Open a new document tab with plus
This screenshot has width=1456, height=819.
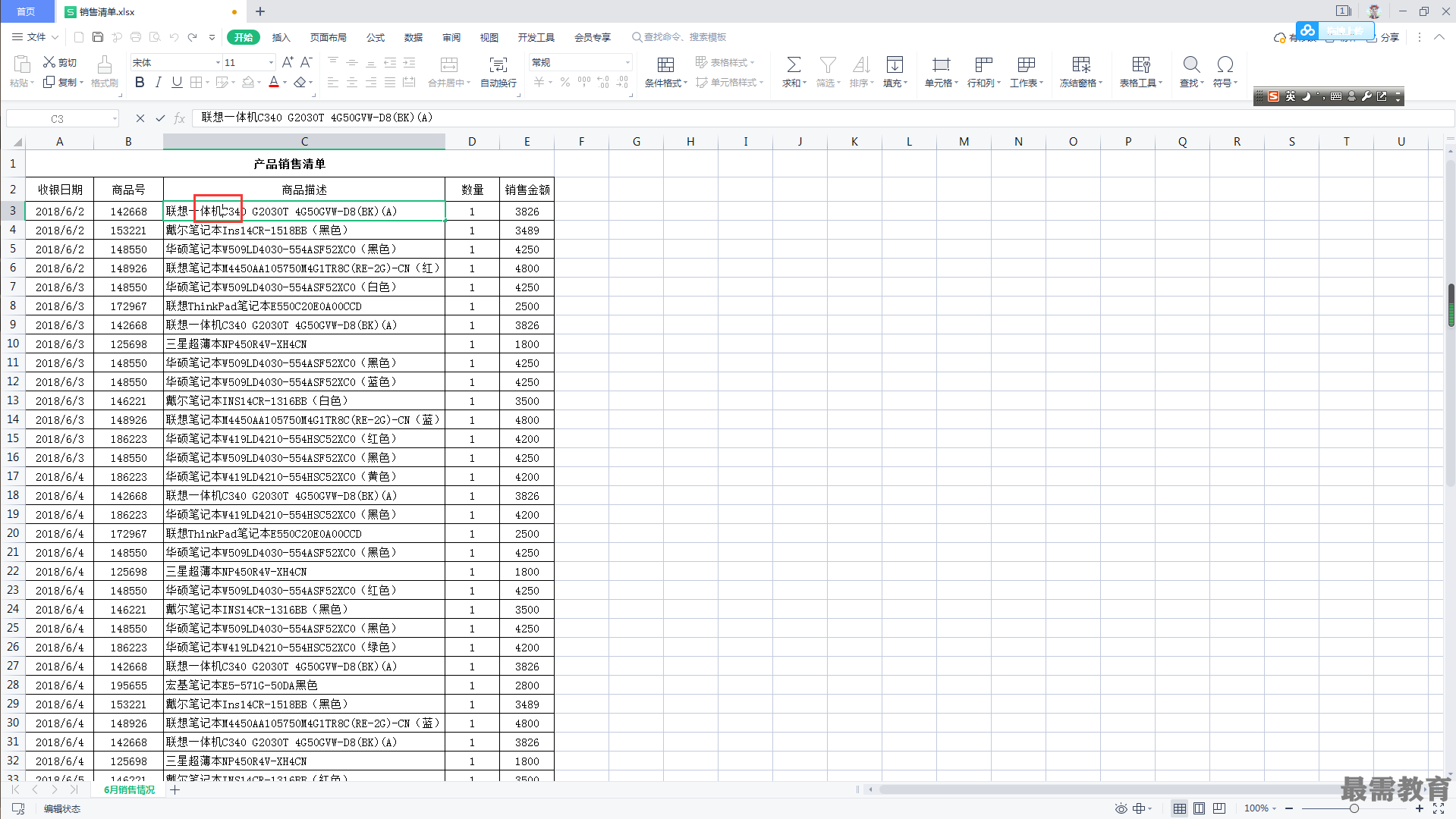click(x=260, y=11)
